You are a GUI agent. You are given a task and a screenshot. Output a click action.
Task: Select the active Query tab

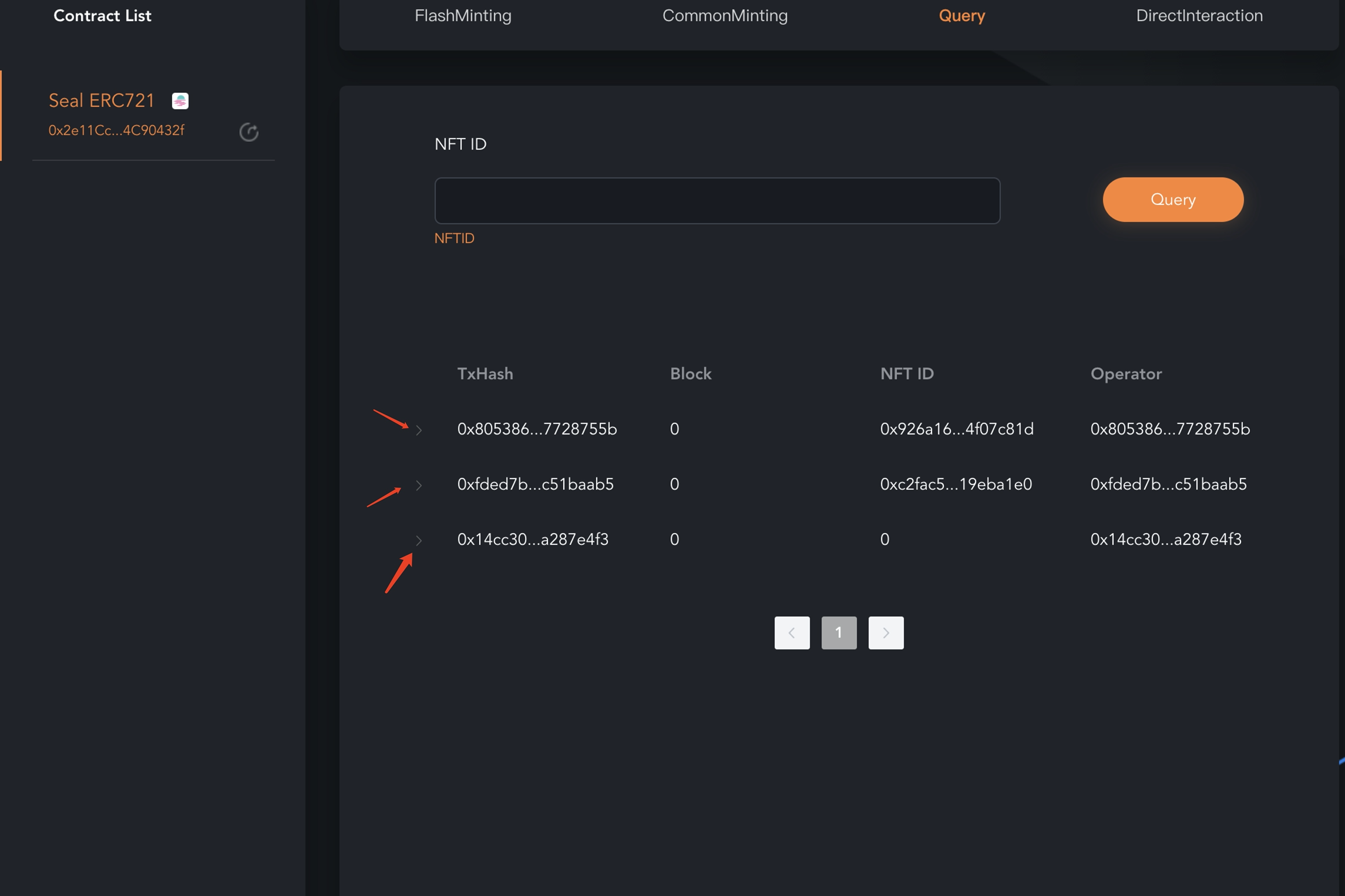[x=961, y=16]
